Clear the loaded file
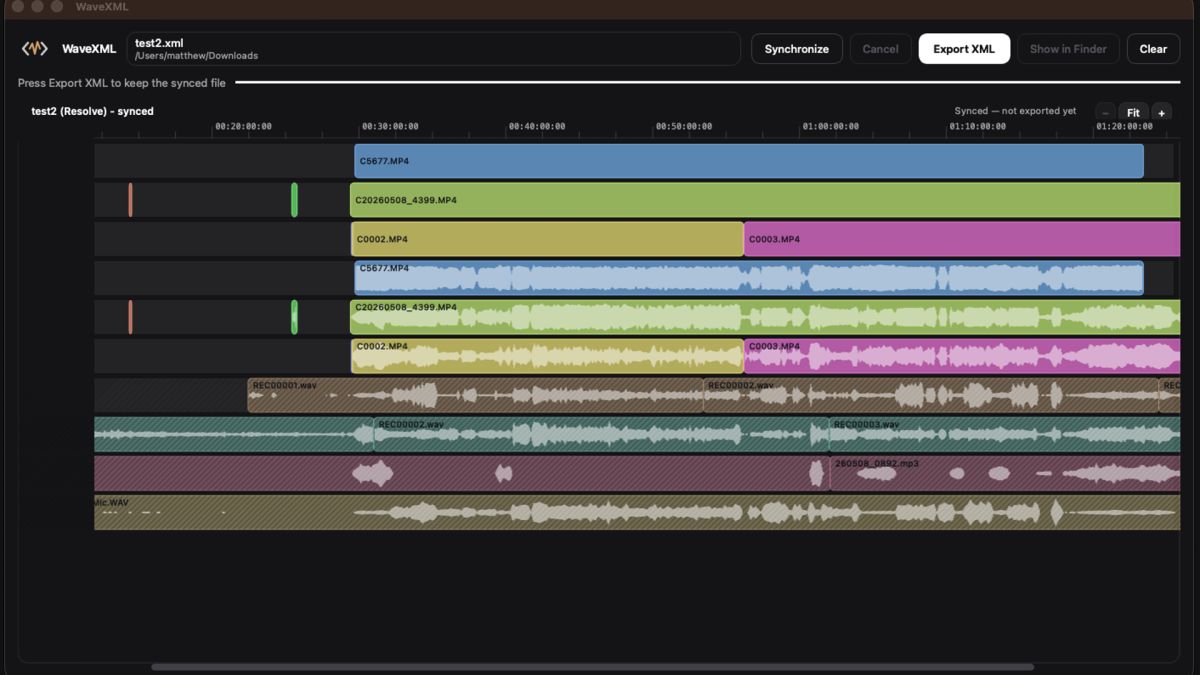The width and height of the screenshot is (1200, 675). (x=1153, y=49)
